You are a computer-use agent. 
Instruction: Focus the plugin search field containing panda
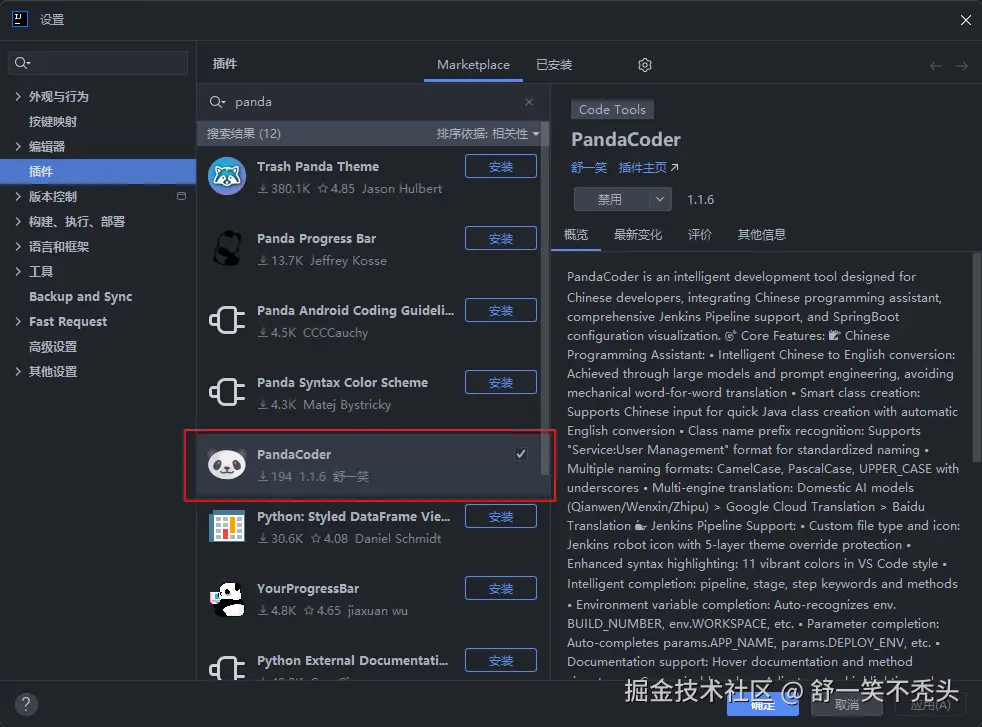coord(373,101)
